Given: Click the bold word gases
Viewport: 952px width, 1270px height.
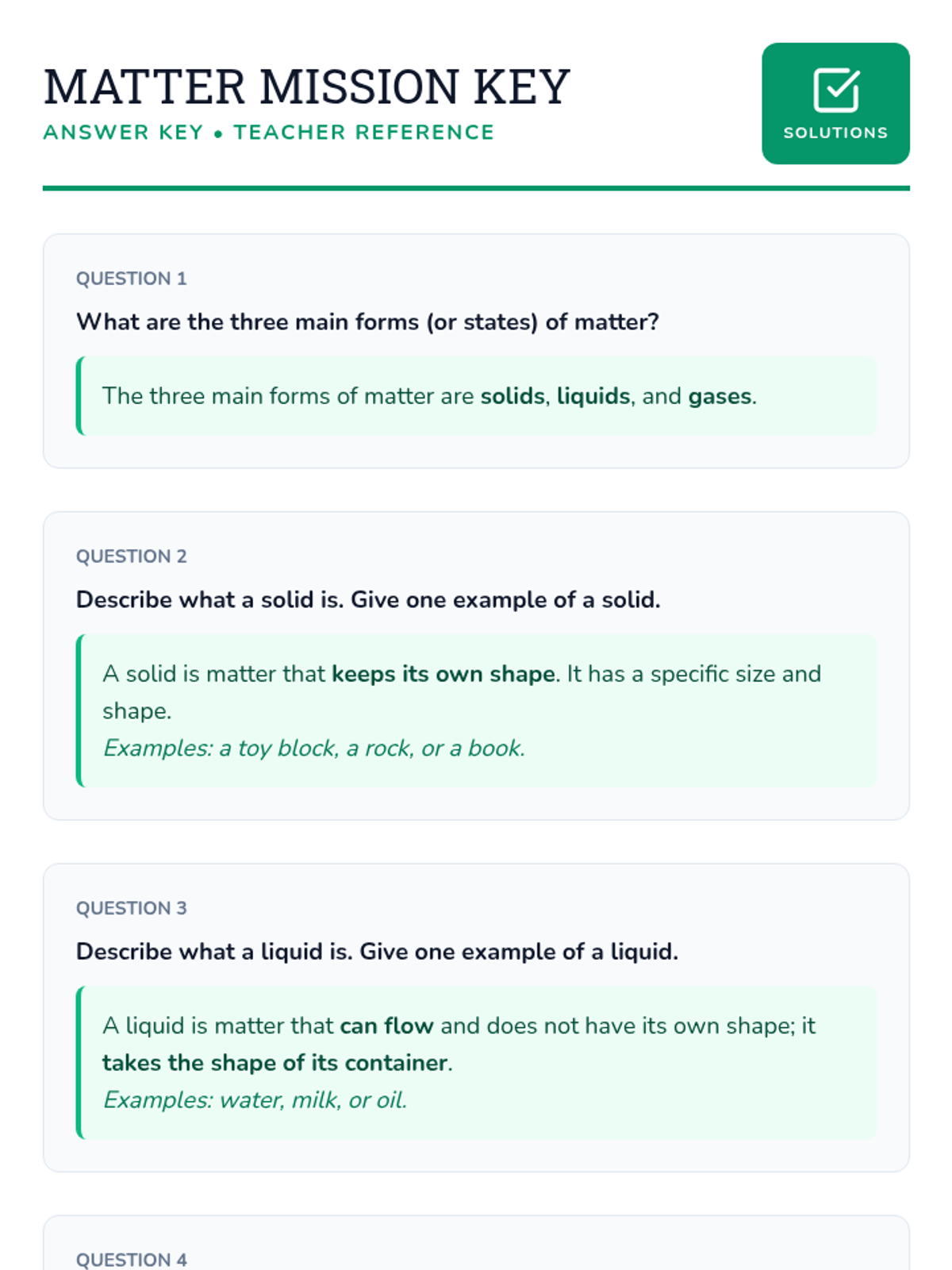Looking at the screenshot, I should (x=720, y=396).
